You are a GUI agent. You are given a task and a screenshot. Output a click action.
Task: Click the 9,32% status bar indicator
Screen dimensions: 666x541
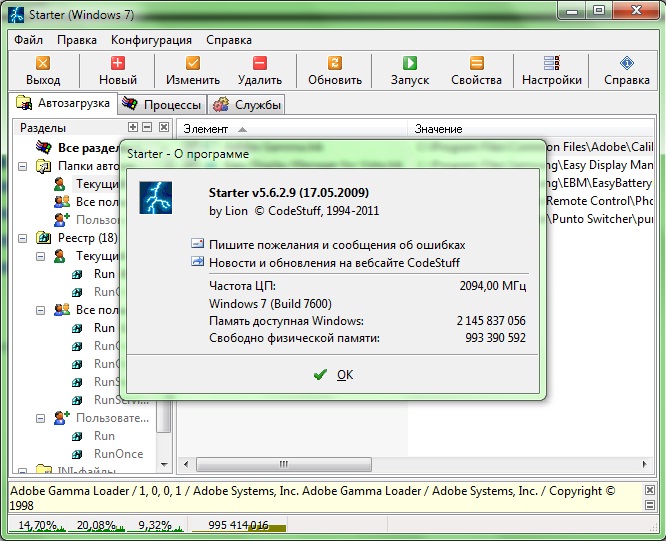[155, 525]
